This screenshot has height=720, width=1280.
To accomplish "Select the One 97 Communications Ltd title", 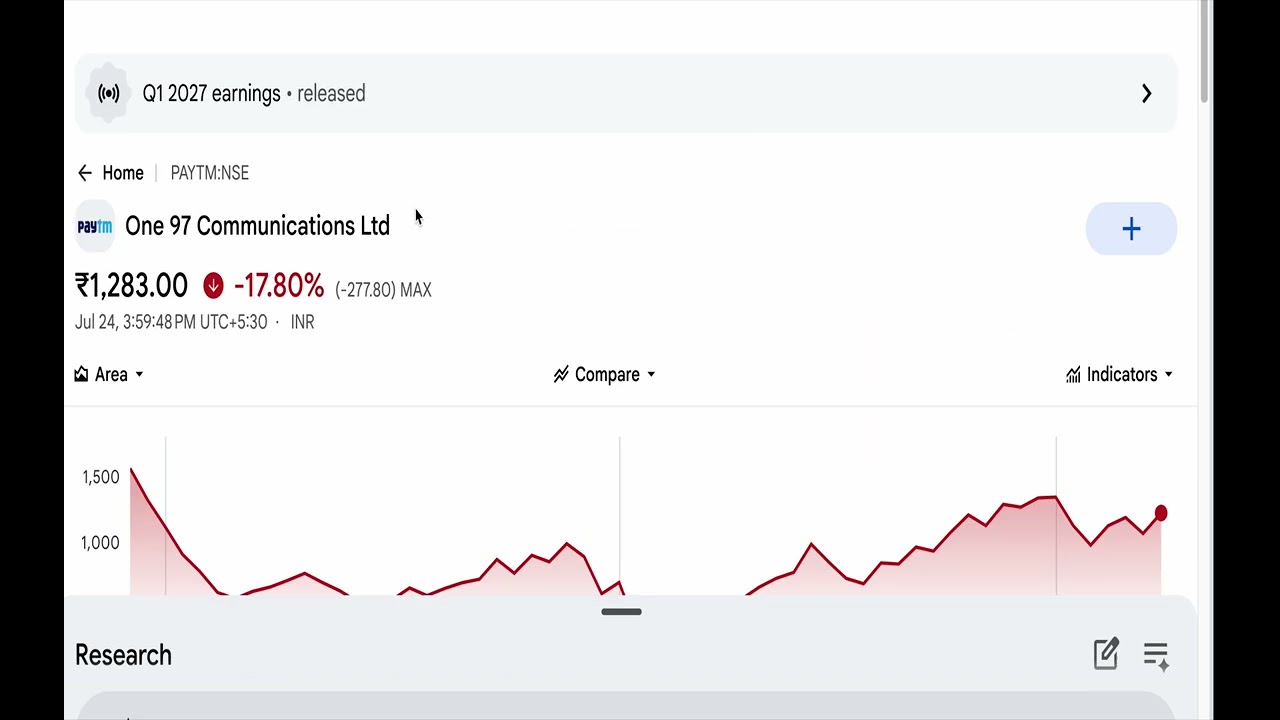I will (x=257, y=226).
